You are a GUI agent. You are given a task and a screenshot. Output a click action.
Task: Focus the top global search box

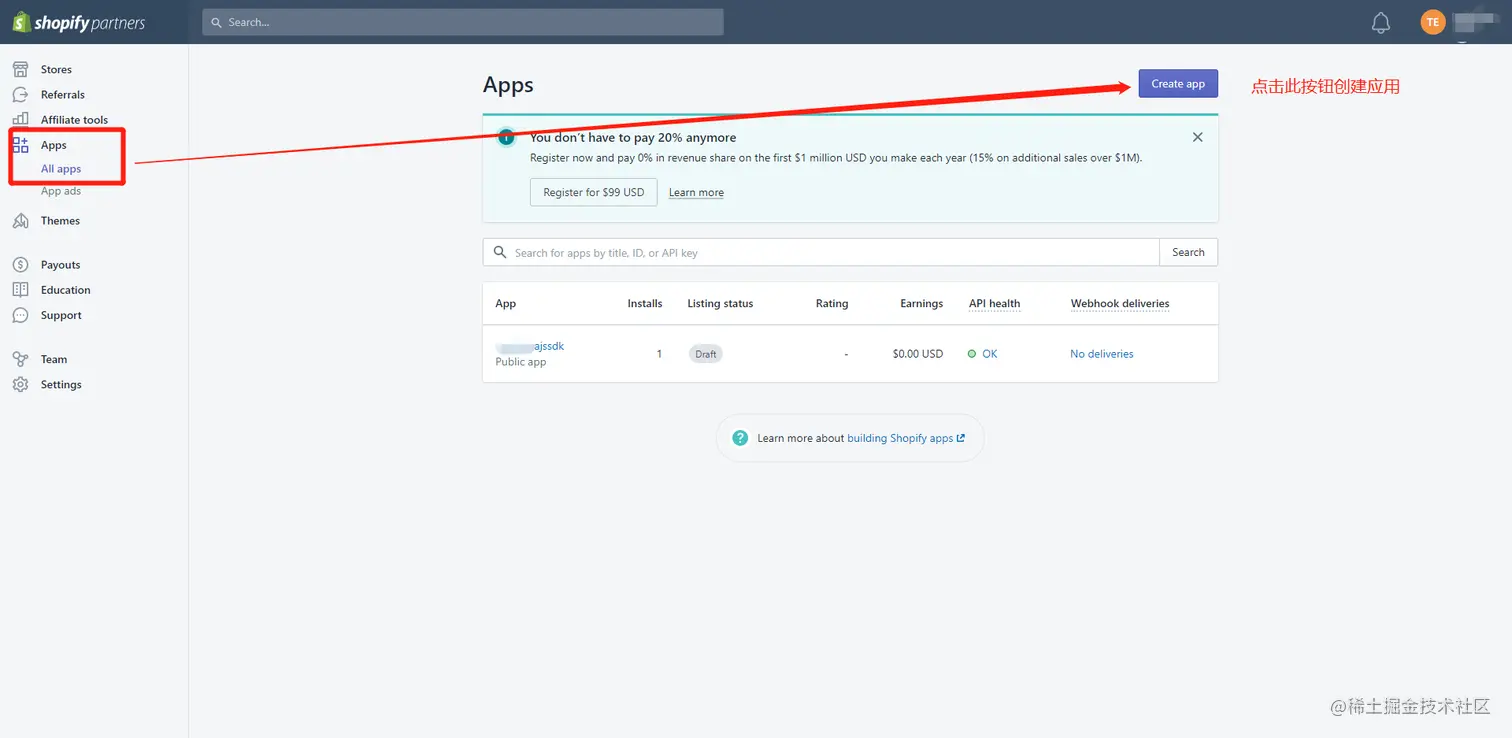(x=463, y=22)
